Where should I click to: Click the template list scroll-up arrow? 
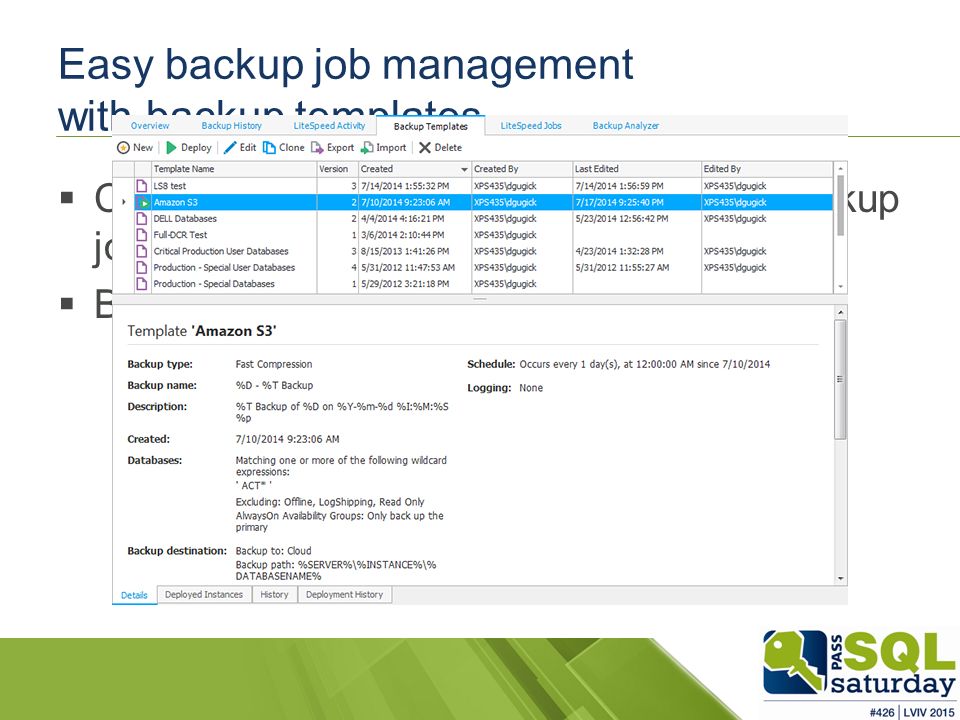pos(841,168)
